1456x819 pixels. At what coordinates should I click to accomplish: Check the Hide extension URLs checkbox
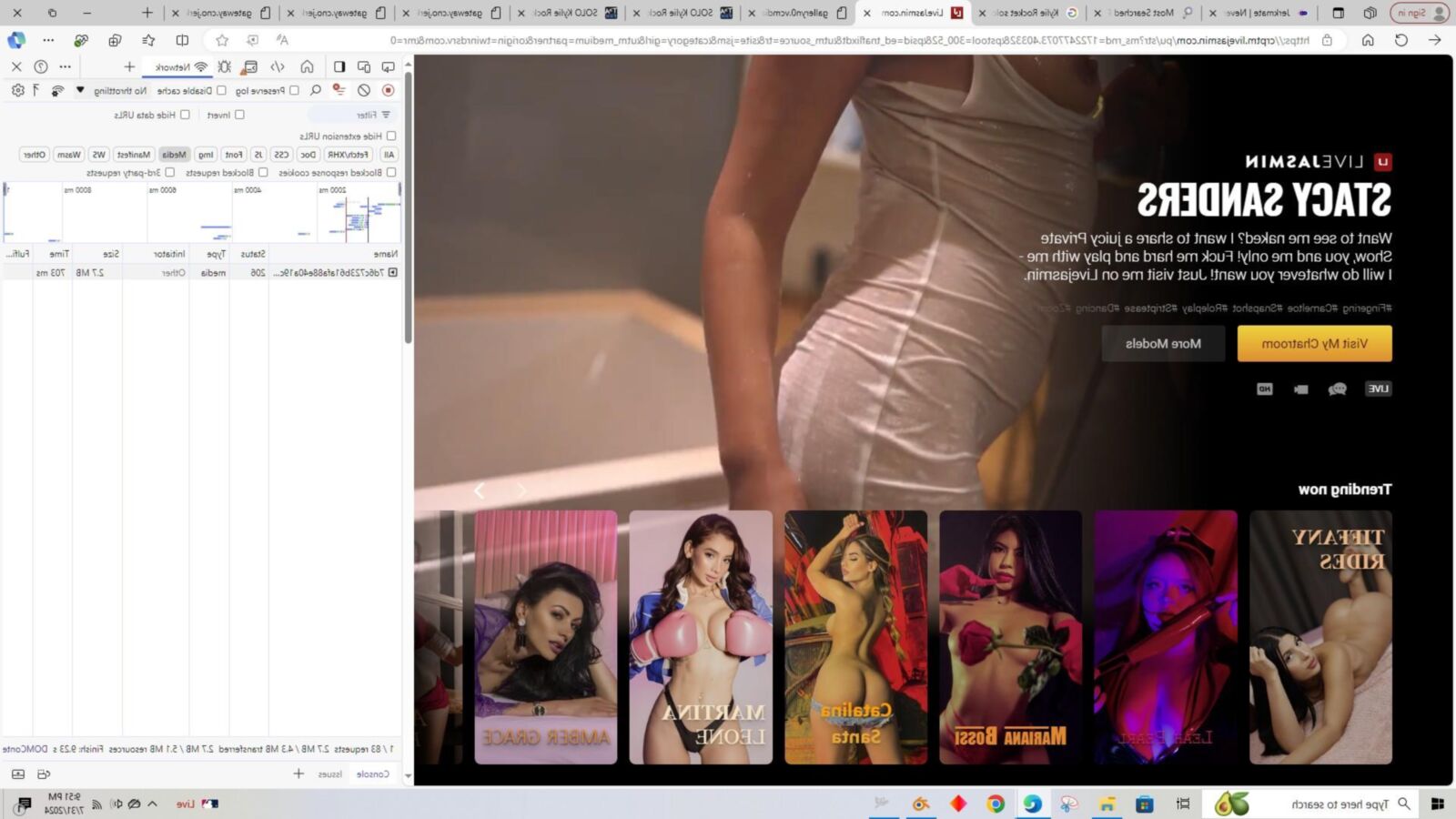391,136
